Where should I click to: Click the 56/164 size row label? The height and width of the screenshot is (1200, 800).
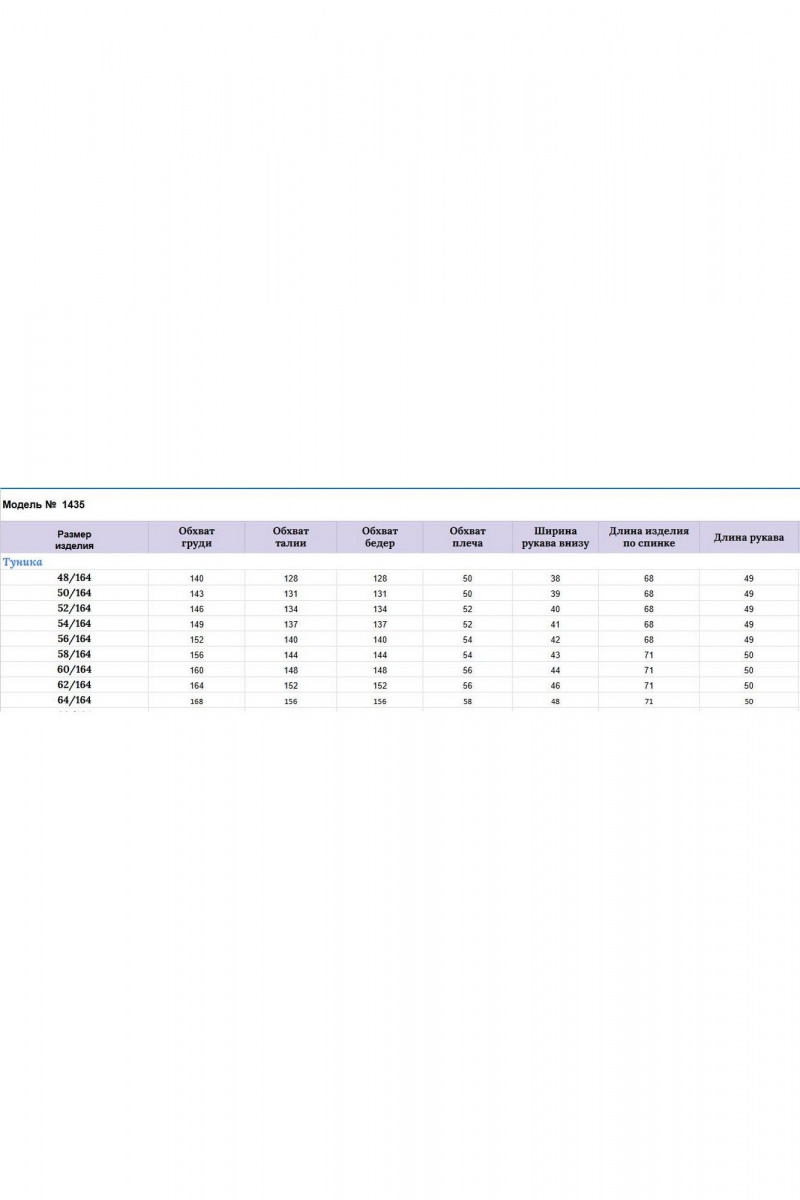coord(74,639)
